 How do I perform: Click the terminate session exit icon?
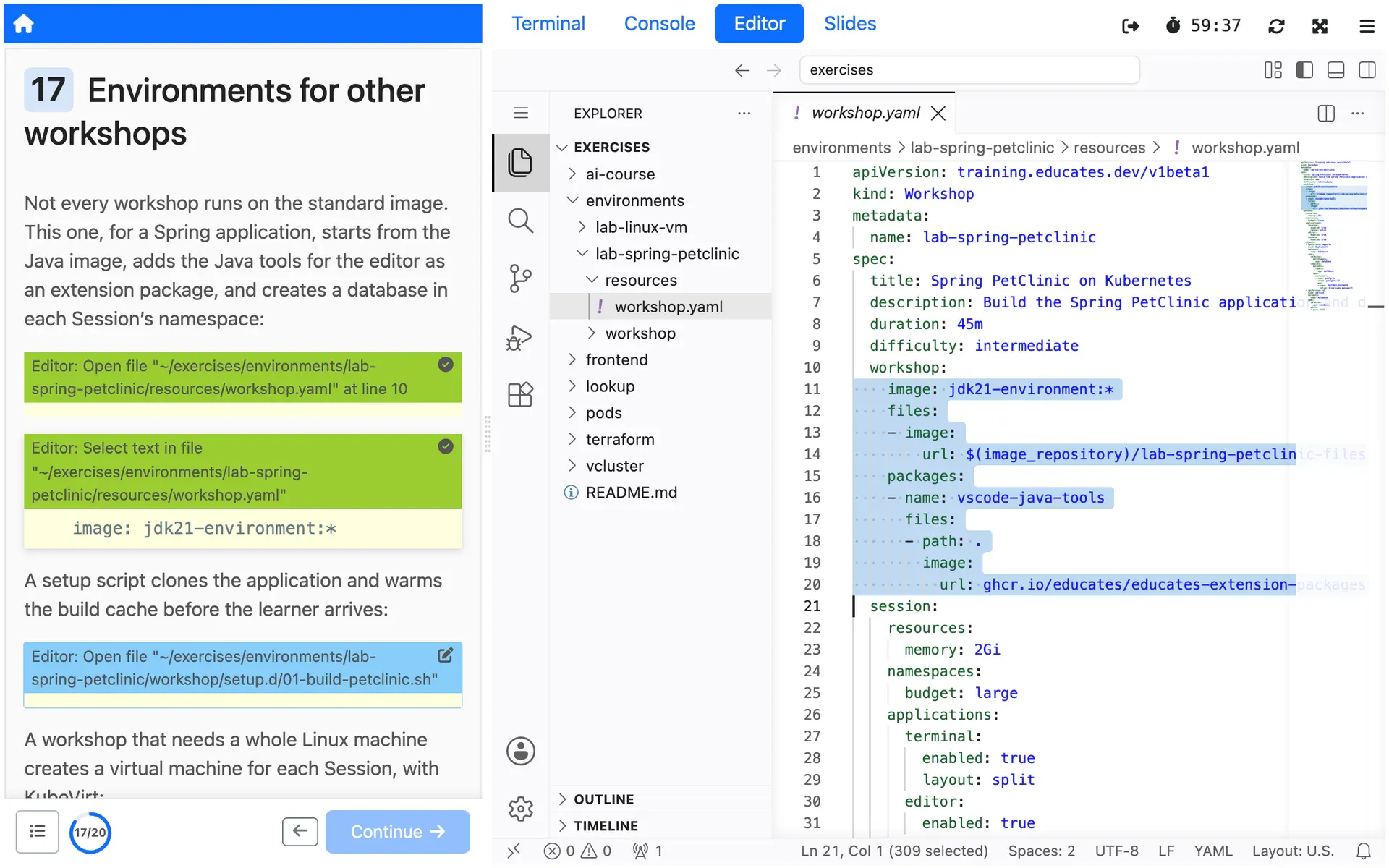1131,26
